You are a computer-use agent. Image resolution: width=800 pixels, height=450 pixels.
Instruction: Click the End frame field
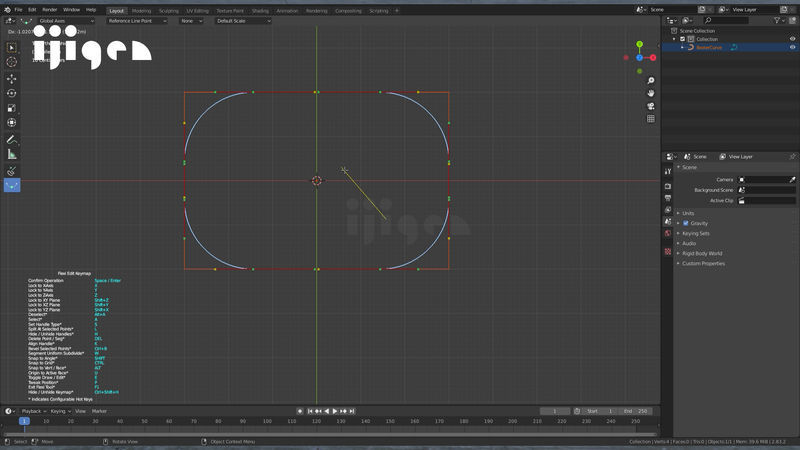point(635,411)
